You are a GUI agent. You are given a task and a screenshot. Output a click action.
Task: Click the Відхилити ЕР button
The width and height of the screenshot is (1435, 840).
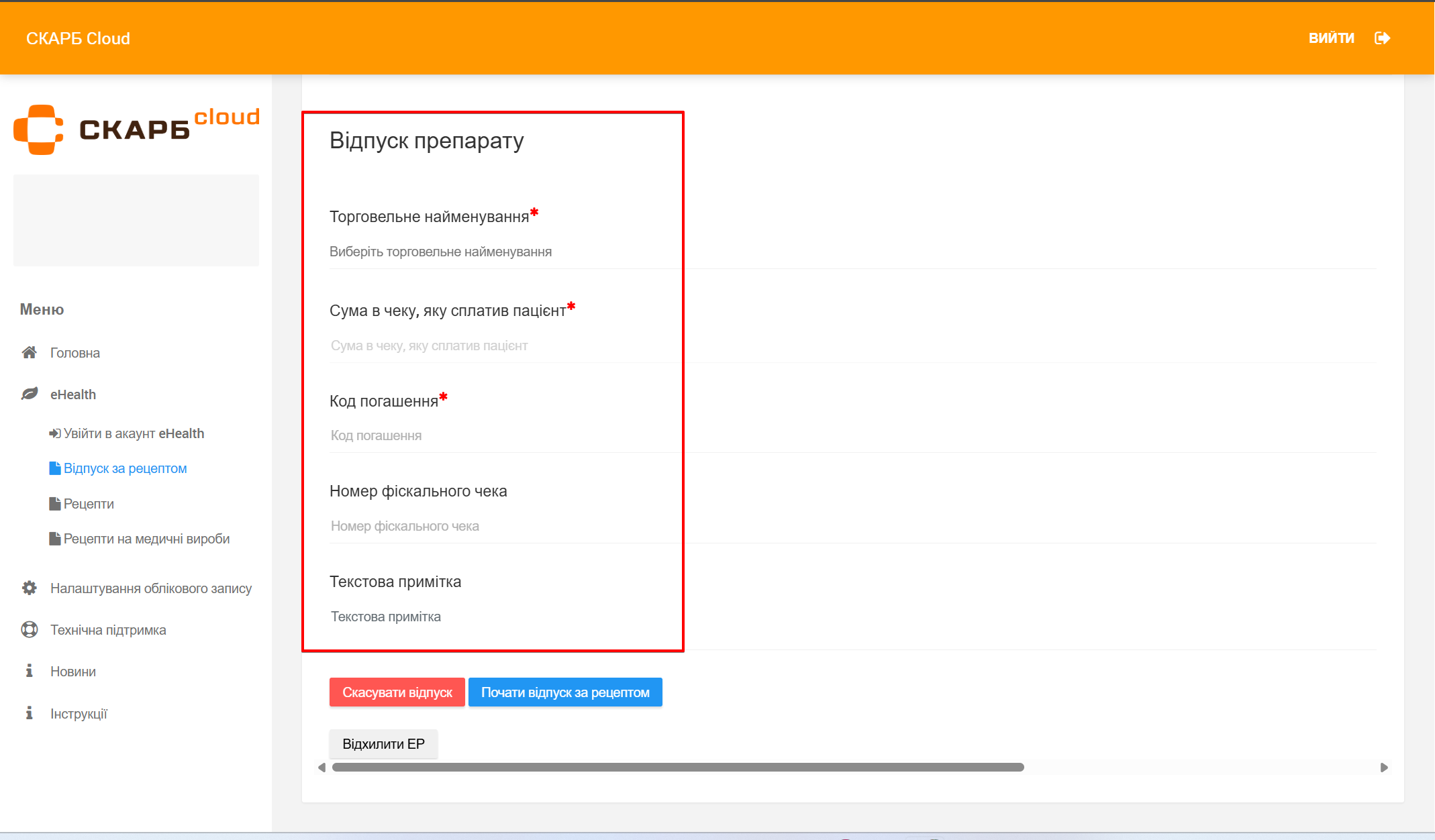383,744
